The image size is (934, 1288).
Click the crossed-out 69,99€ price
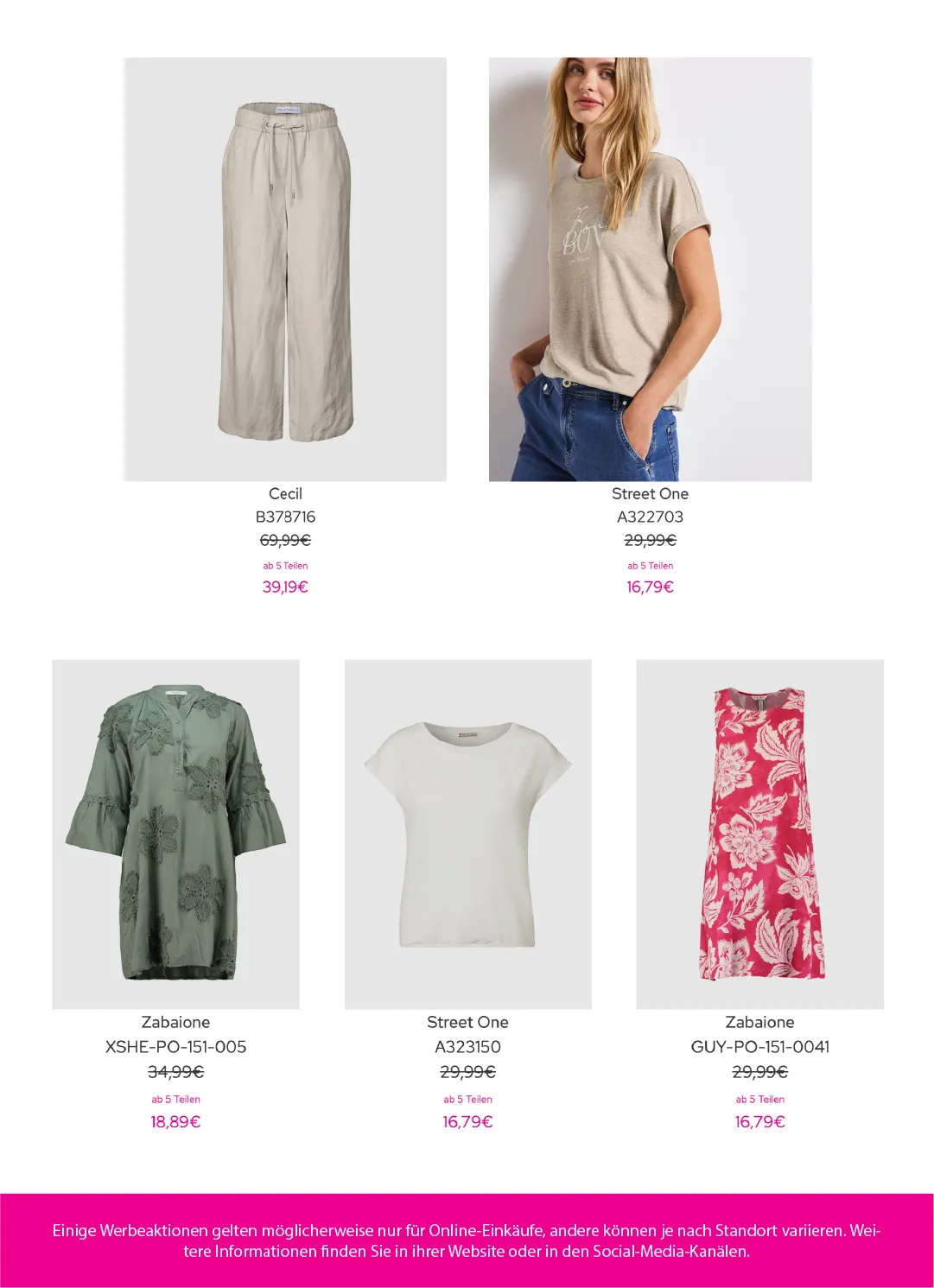[285, 540]
